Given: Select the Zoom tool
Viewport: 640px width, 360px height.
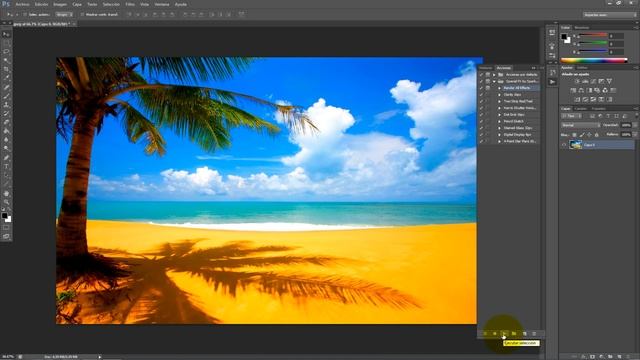Looking at the screenshot, I should 6,202.
